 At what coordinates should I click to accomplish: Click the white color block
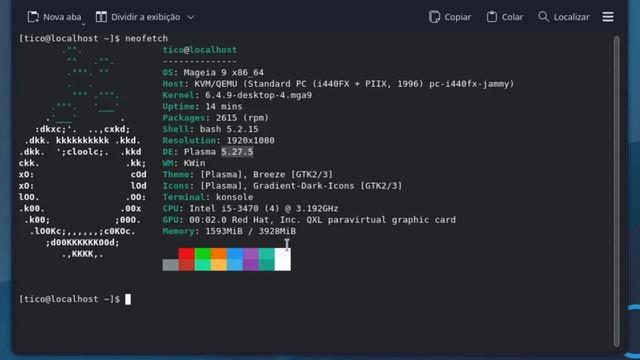[282, 259]
